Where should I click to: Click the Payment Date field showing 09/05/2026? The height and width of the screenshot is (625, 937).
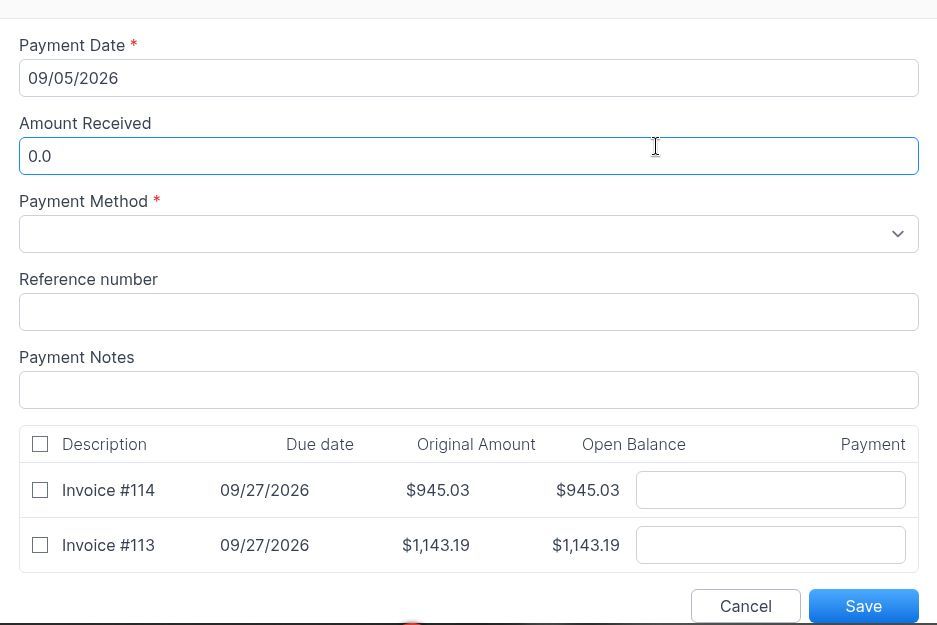click(468, 78)
